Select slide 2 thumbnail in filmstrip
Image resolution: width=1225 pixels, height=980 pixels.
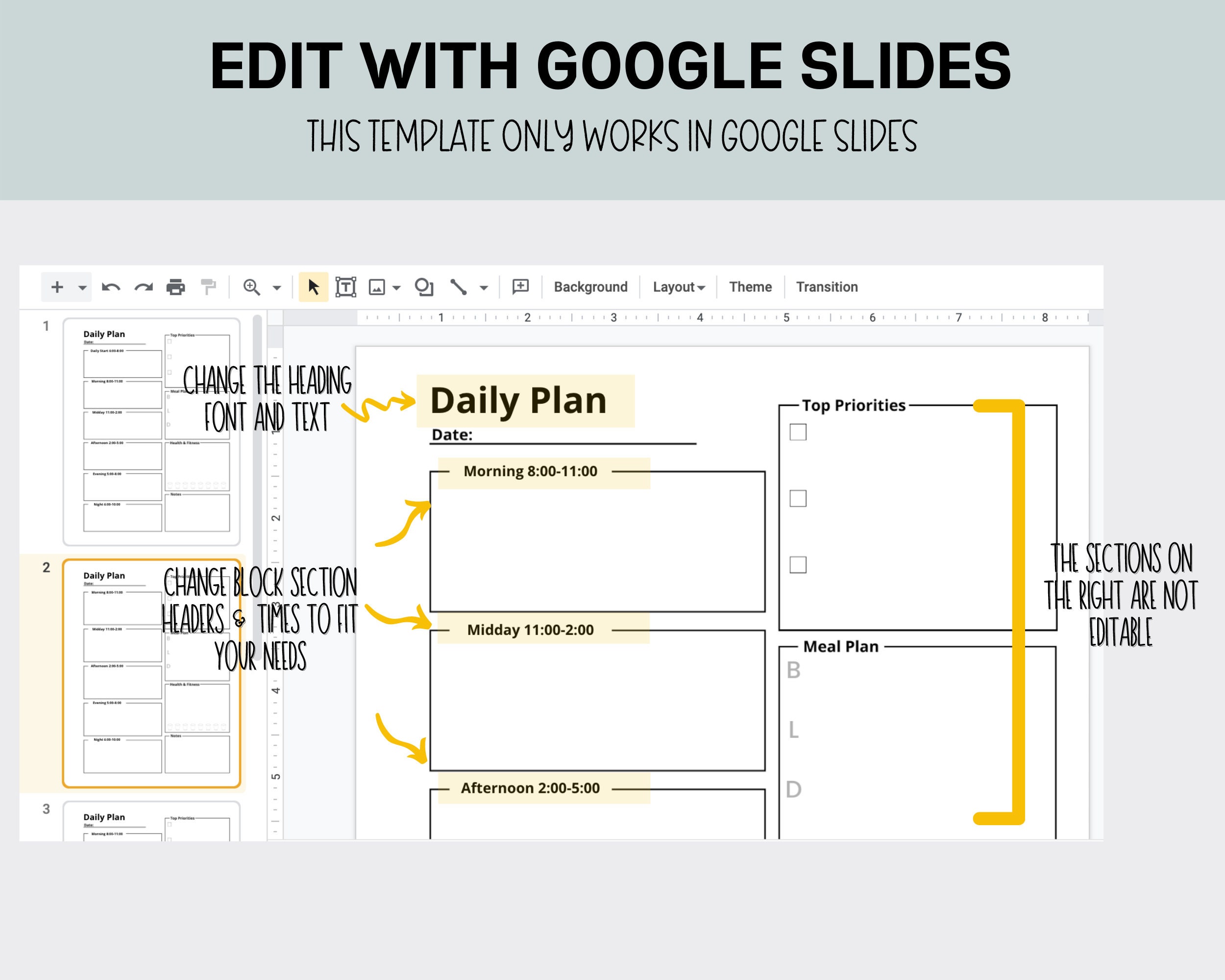[x=152, y=673]
